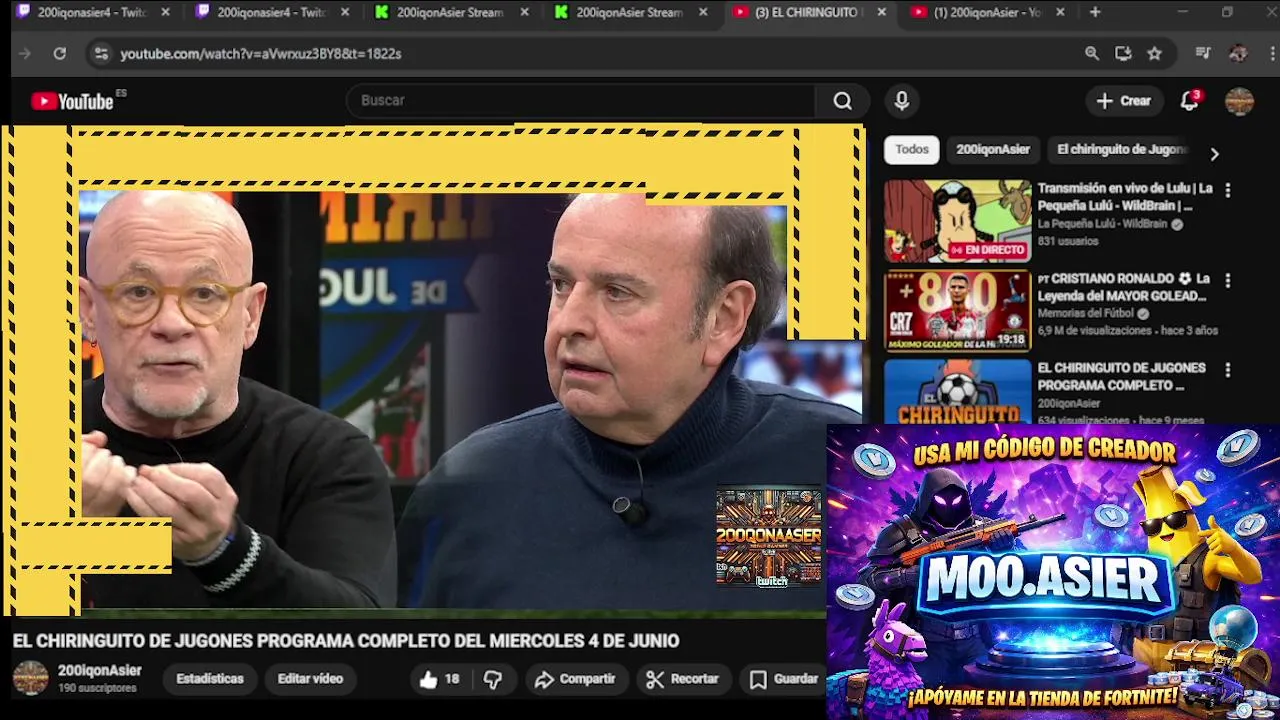Open browser media controls icon
The width and height of the screenshot is (1280, 720).
coord(1203,54)
